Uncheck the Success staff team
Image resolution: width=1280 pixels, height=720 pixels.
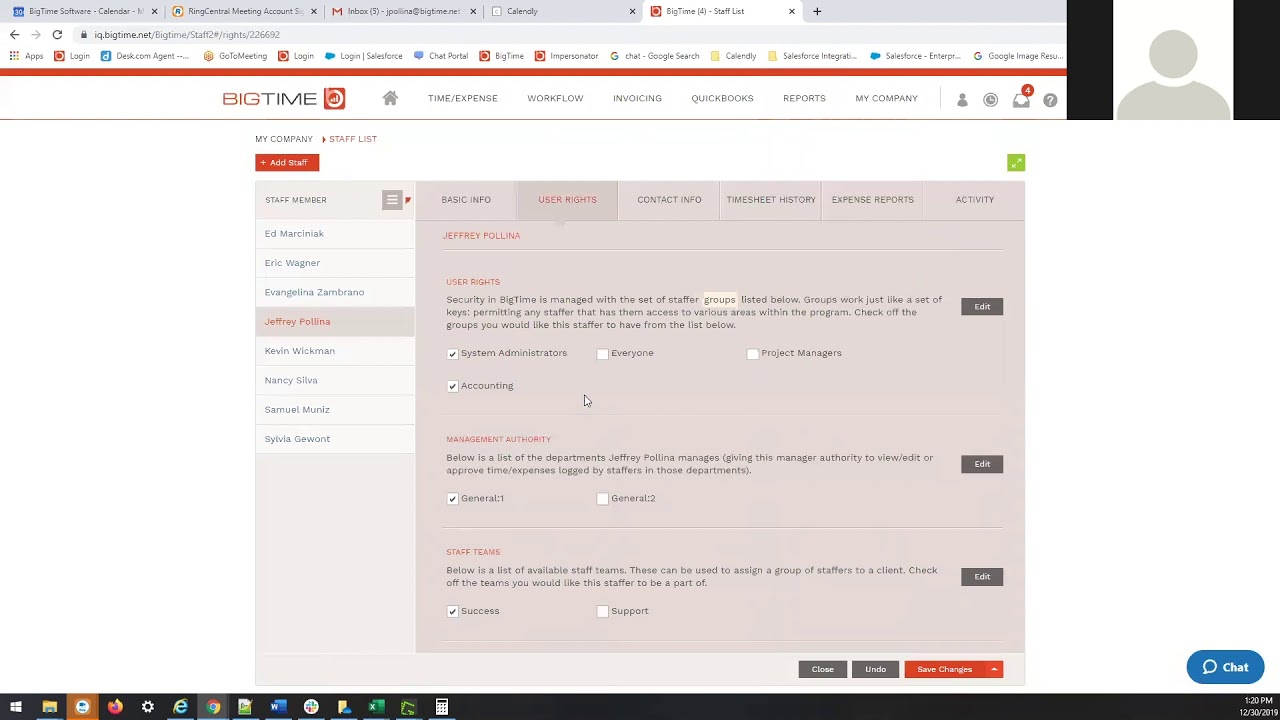click(453, 612)
